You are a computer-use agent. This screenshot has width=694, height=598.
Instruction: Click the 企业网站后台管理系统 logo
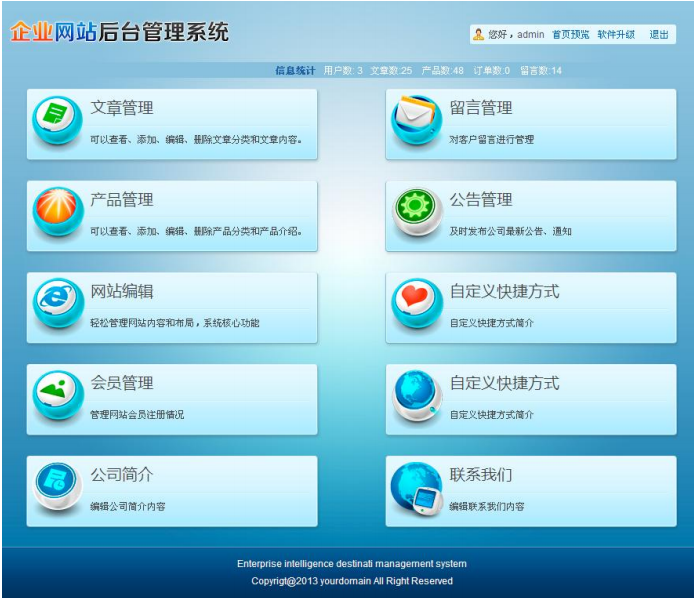pos(120,32)
